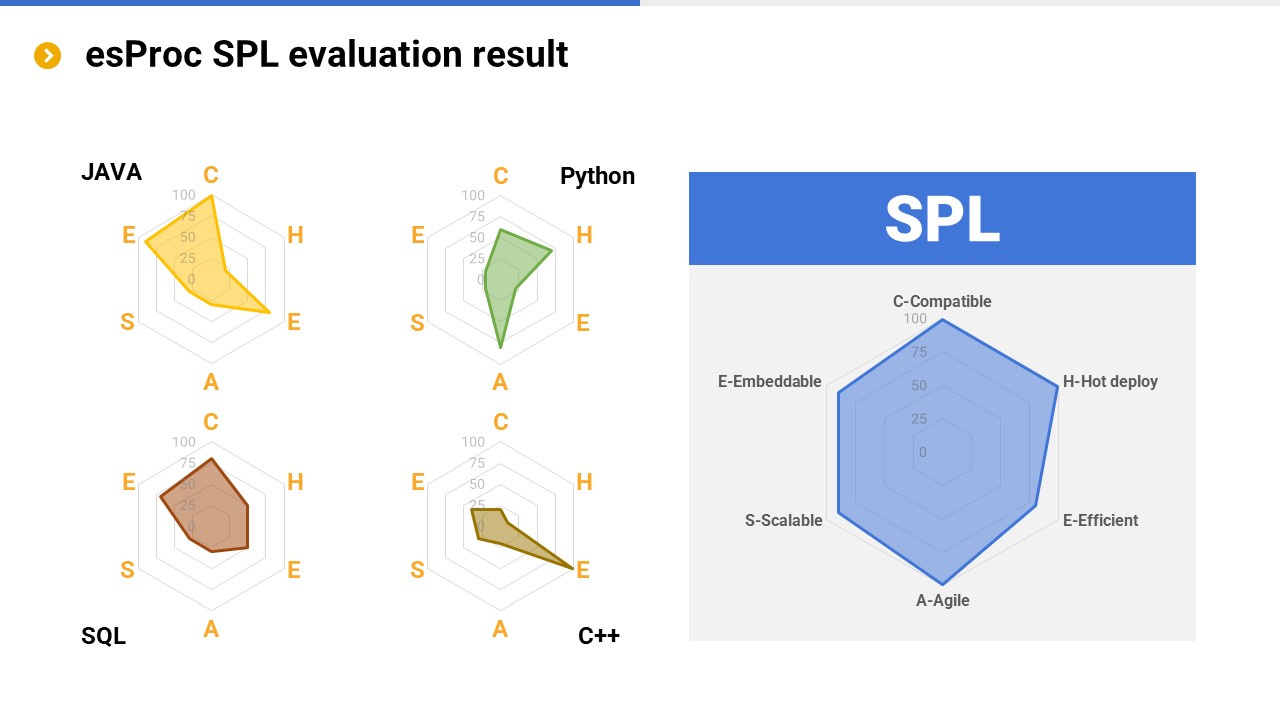Click the JAVA chart label
The width and height of the screenshot is (1280, 720).
111,172
